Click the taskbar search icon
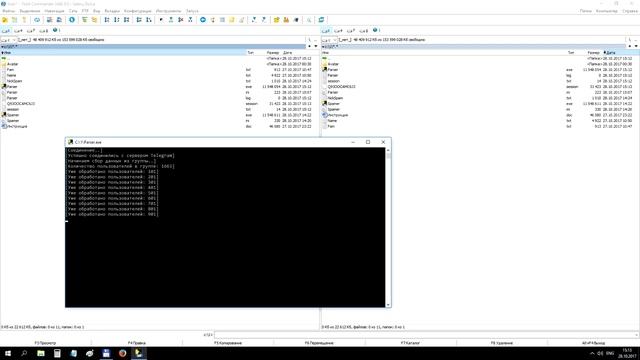640x360 pixels. [24, 353]
